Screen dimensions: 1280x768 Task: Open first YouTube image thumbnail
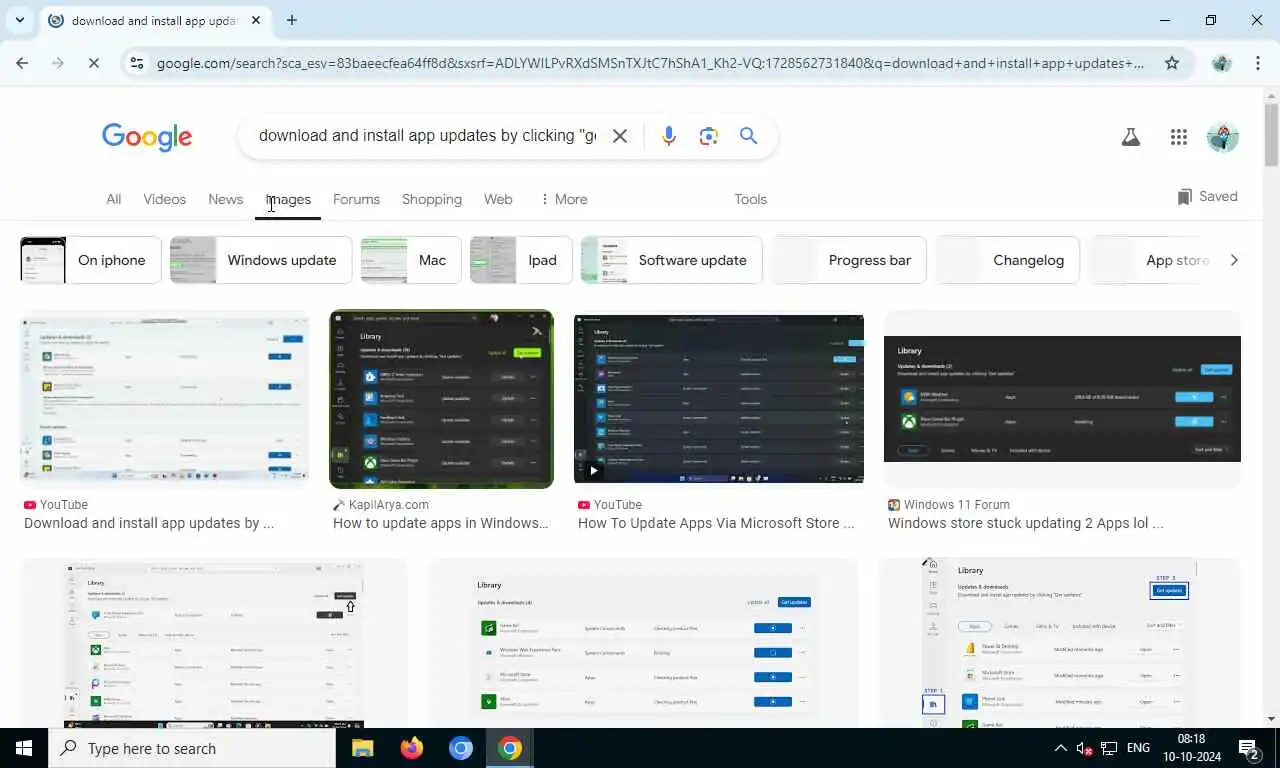[x=164, y=397]
